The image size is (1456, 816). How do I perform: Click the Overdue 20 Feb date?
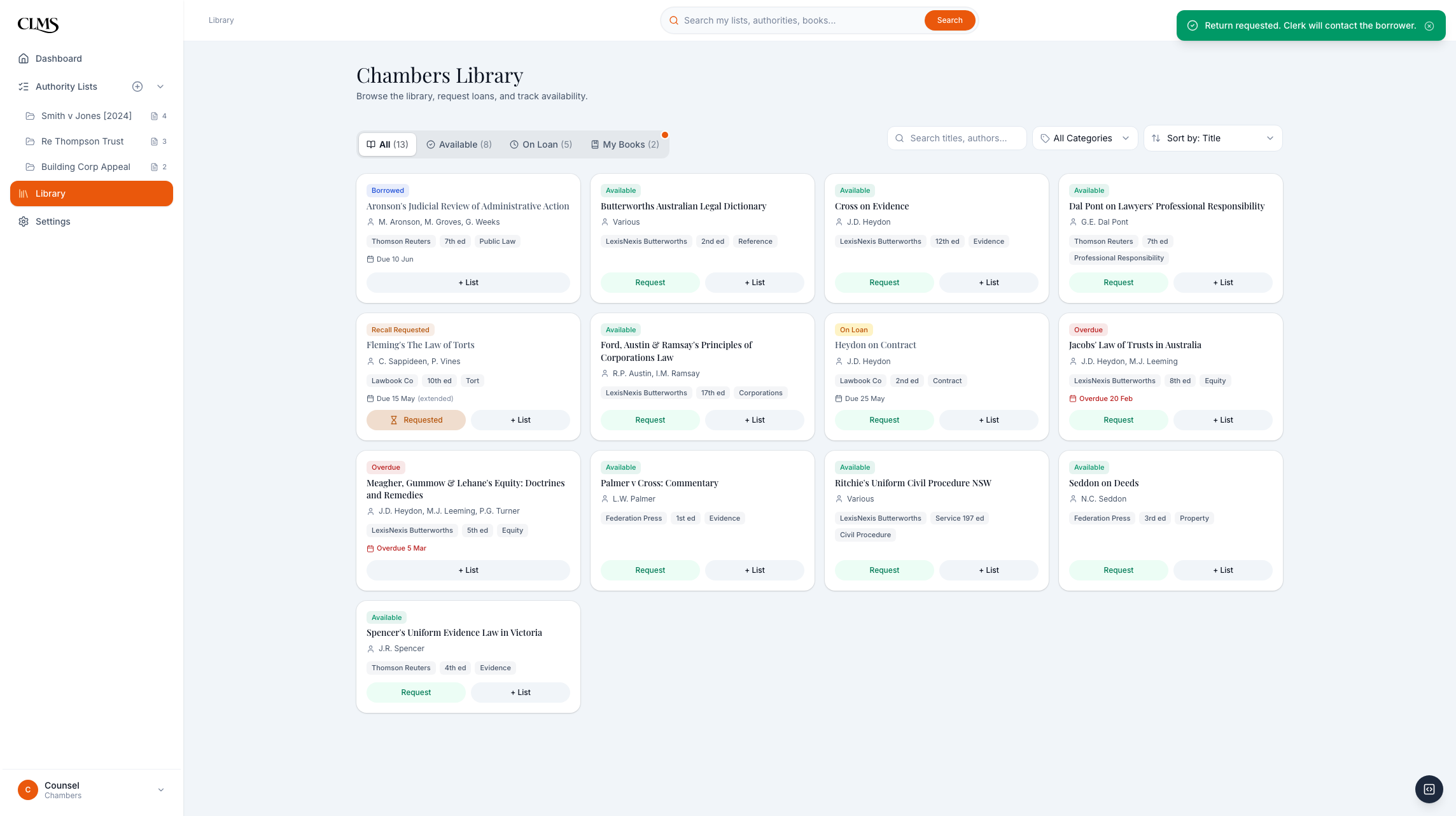[x=1101, y=398]
